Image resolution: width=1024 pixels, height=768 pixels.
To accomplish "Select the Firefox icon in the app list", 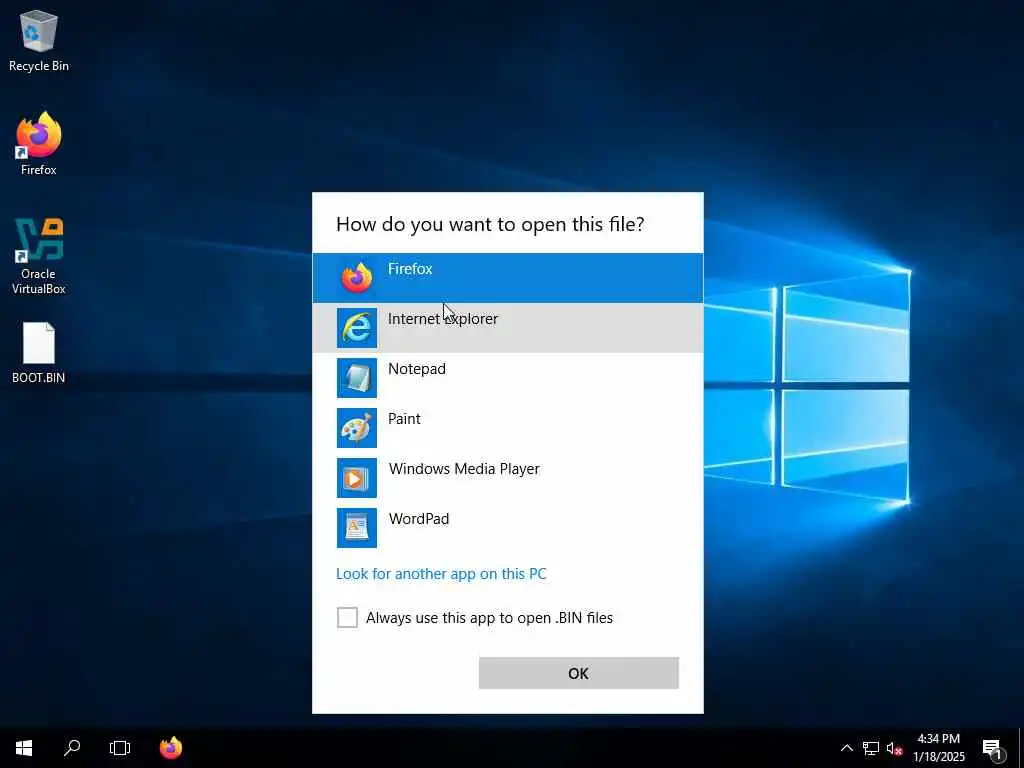I will [357, 278].
